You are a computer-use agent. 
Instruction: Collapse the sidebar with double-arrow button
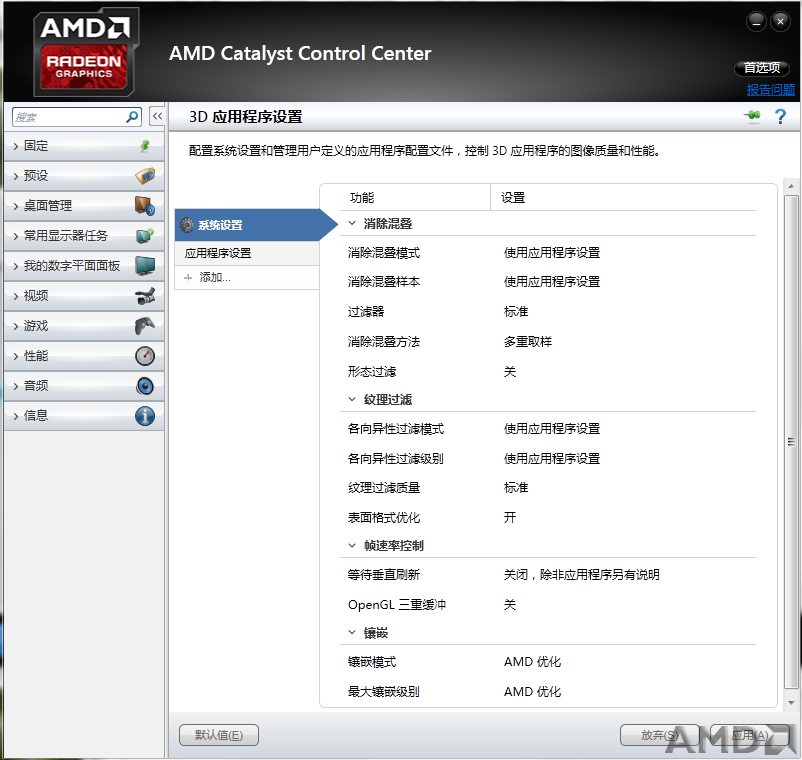(157, 116)
